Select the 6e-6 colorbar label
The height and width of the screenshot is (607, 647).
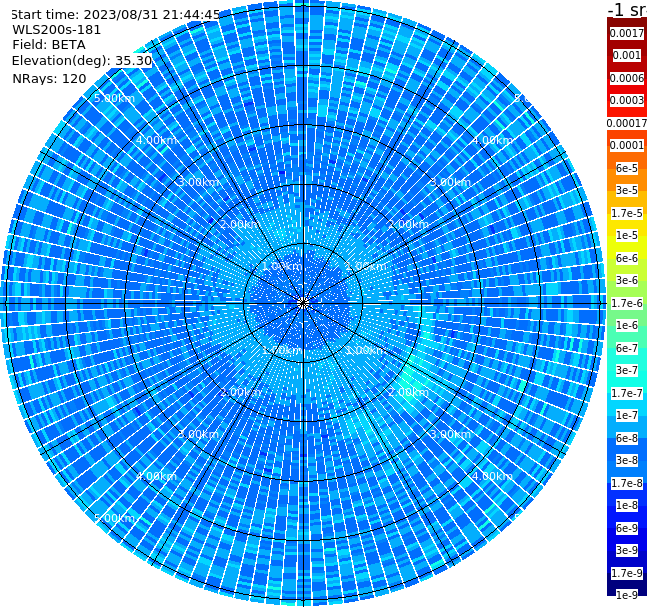click(x=627, y=258)
